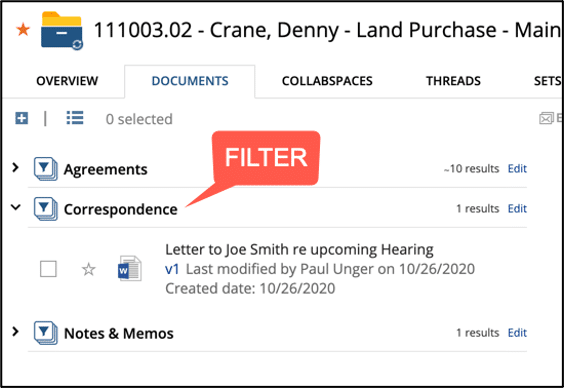Expand the Agreements filter

pyautogui.click(x=15, y=167)
